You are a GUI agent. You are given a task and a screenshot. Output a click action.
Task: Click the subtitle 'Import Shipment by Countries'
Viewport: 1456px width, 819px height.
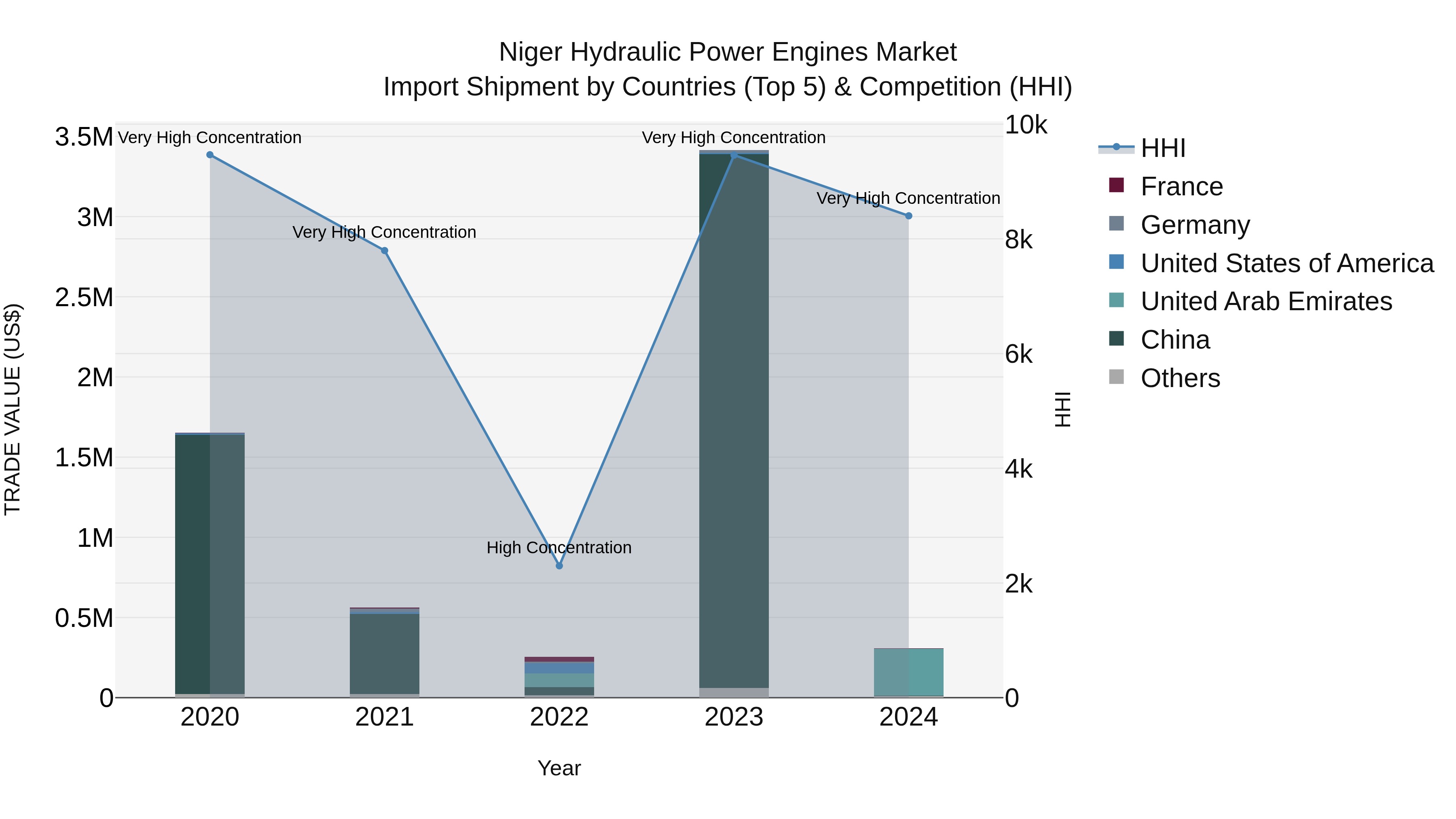click(x=560, y=87)
